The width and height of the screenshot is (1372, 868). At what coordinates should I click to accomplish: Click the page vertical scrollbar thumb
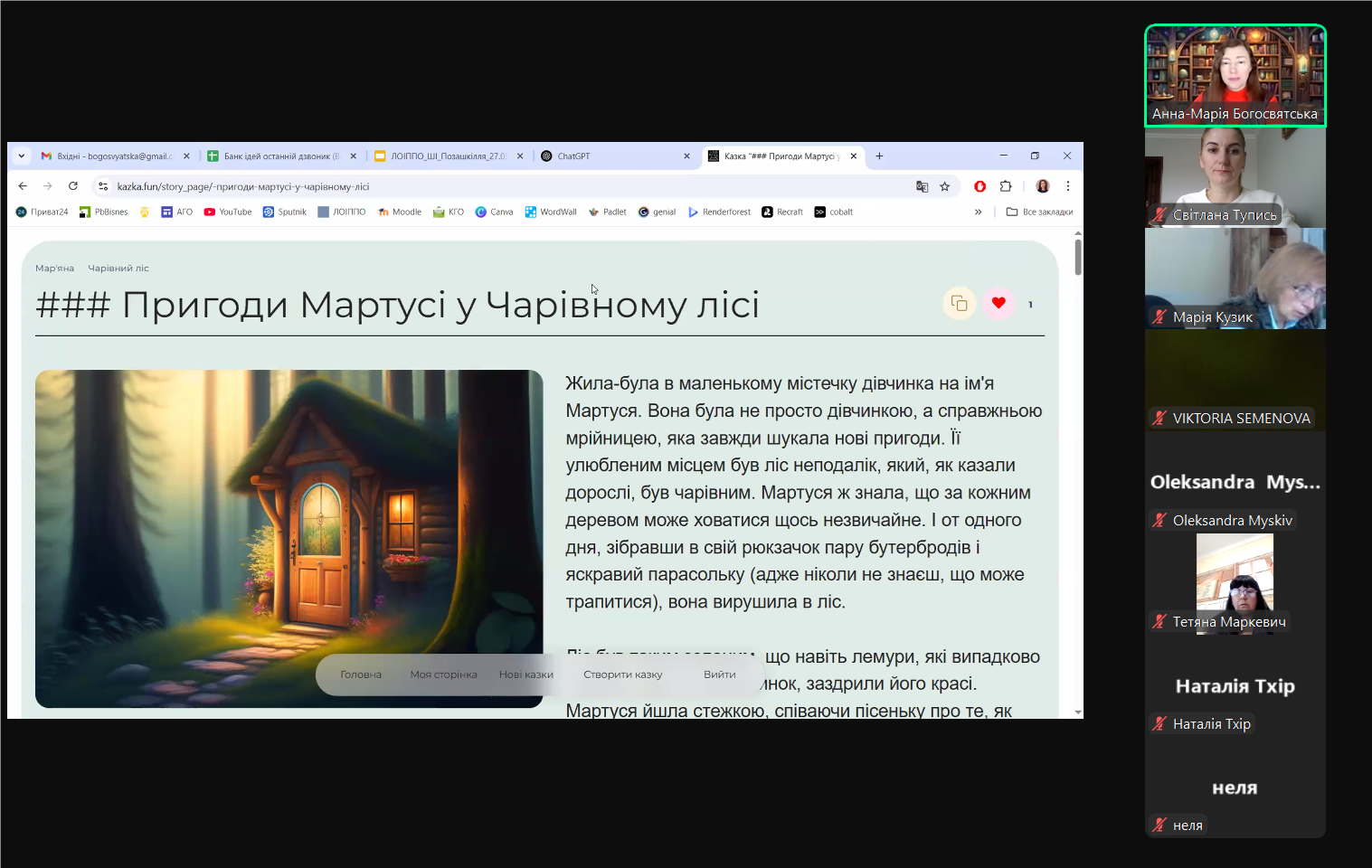click(1078, 258)
